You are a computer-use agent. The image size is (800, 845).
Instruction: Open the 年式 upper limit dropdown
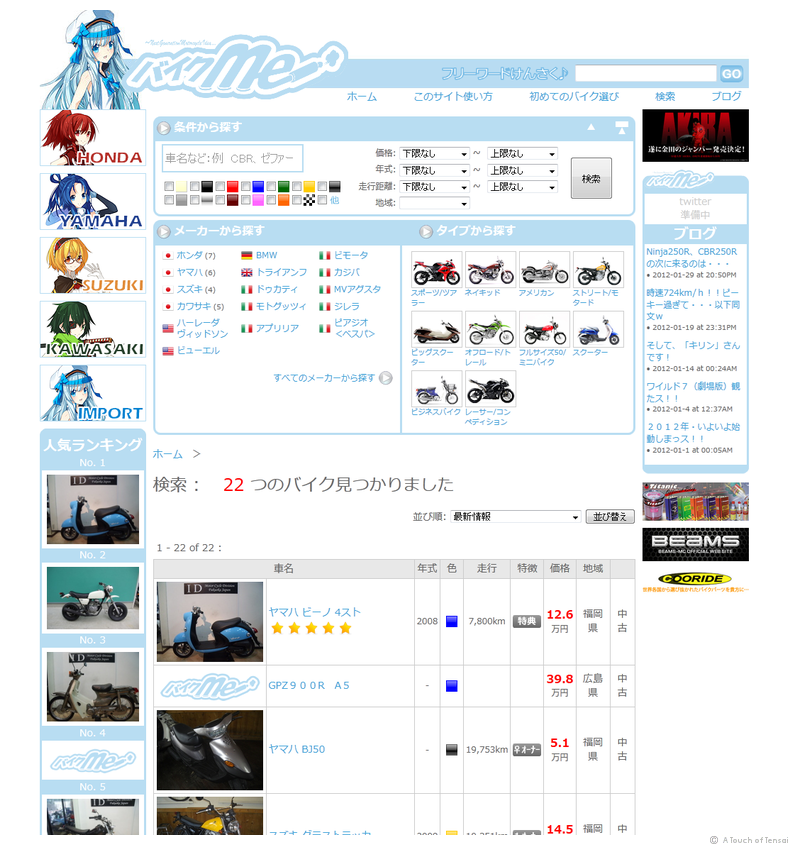[x=522, y=170]
